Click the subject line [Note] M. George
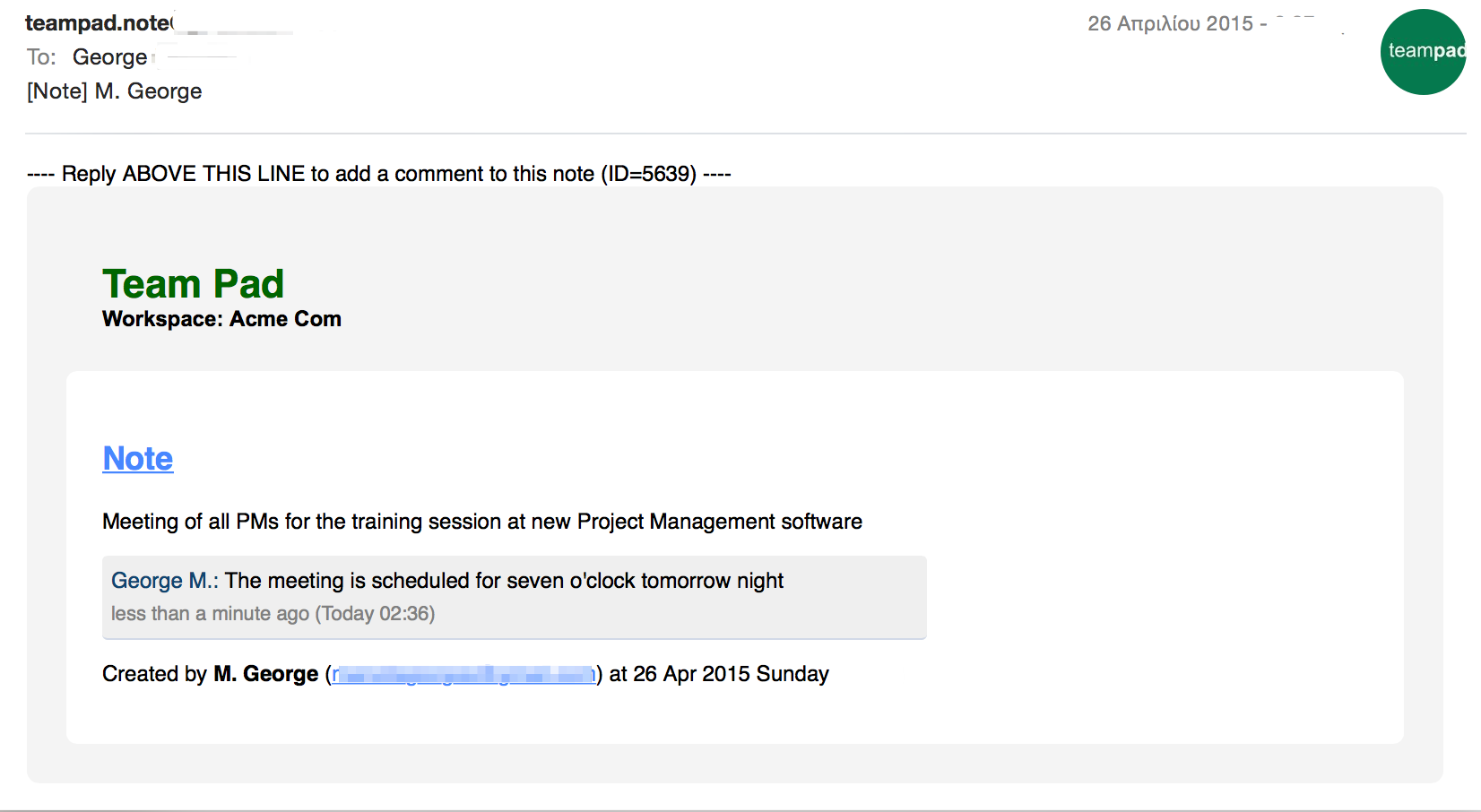Screen dimensions: 1481x812 point(115,91)
